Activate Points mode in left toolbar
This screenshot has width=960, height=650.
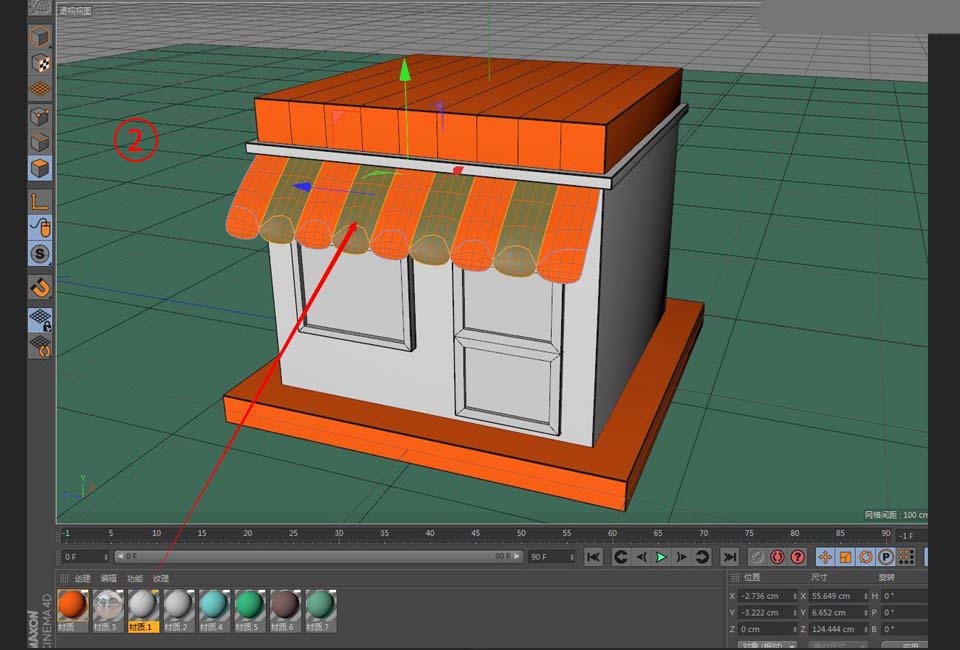tap(40, 117)
